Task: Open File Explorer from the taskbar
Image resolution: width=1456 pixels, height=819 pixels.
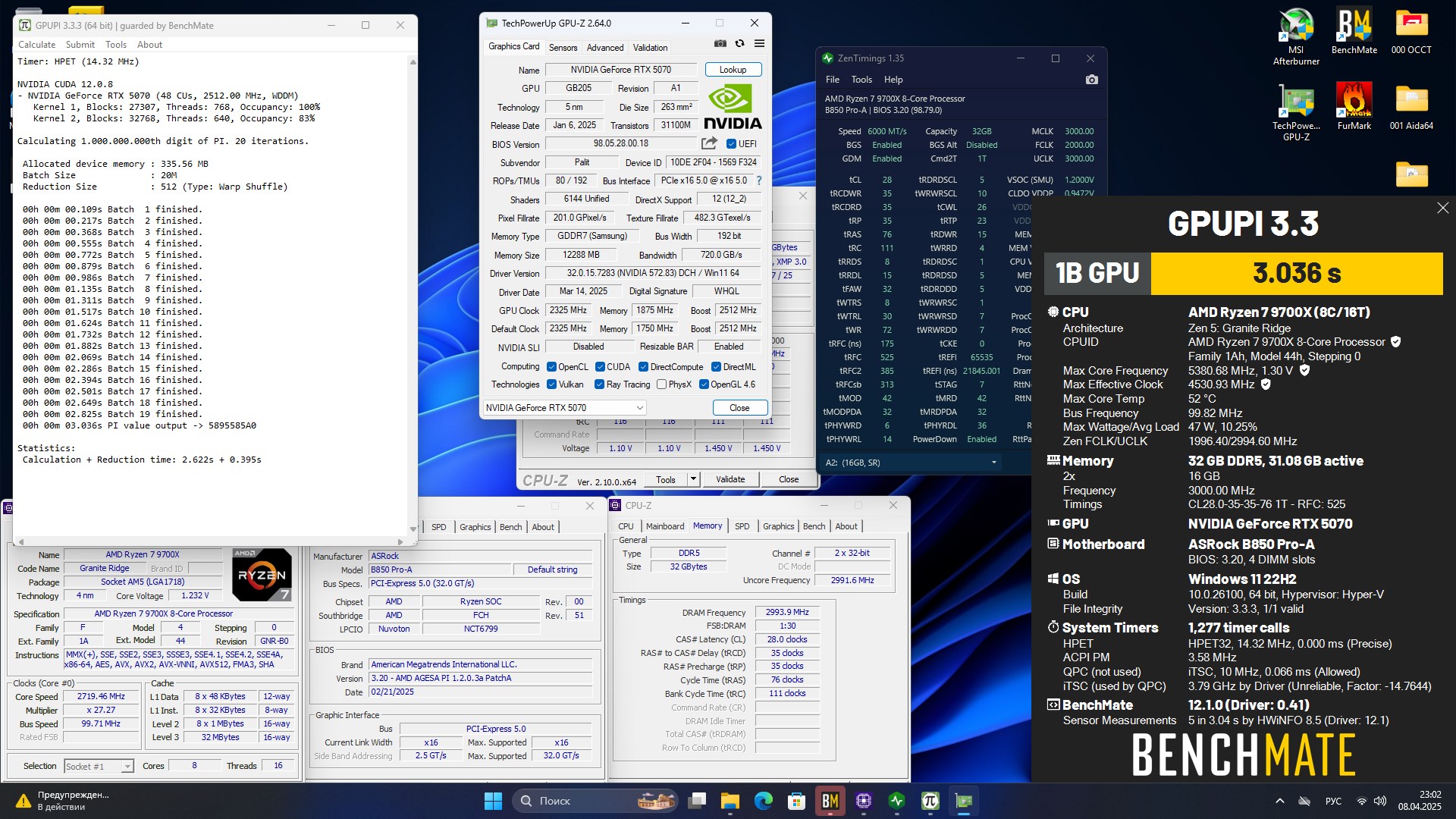Action: (x=730, y=801)
